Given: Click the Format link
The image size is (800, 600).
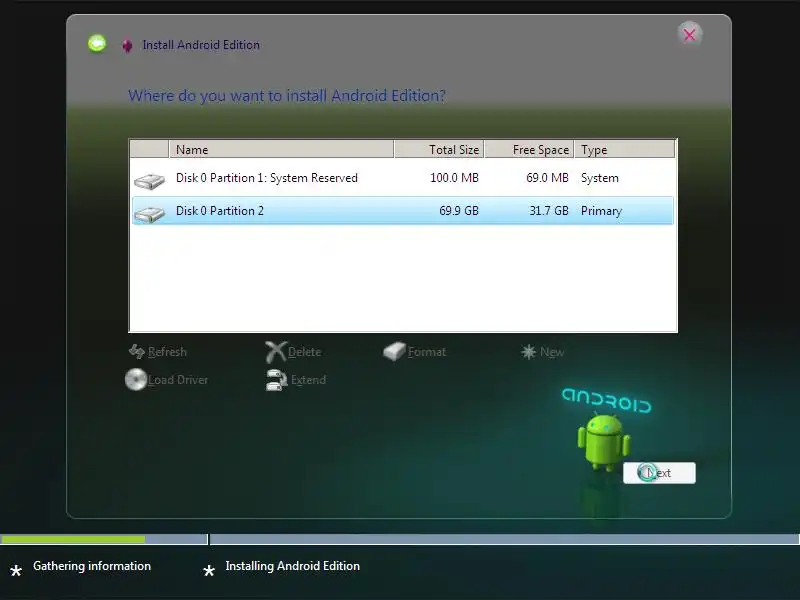Looking at the screenshot, I should pos(427,352).
